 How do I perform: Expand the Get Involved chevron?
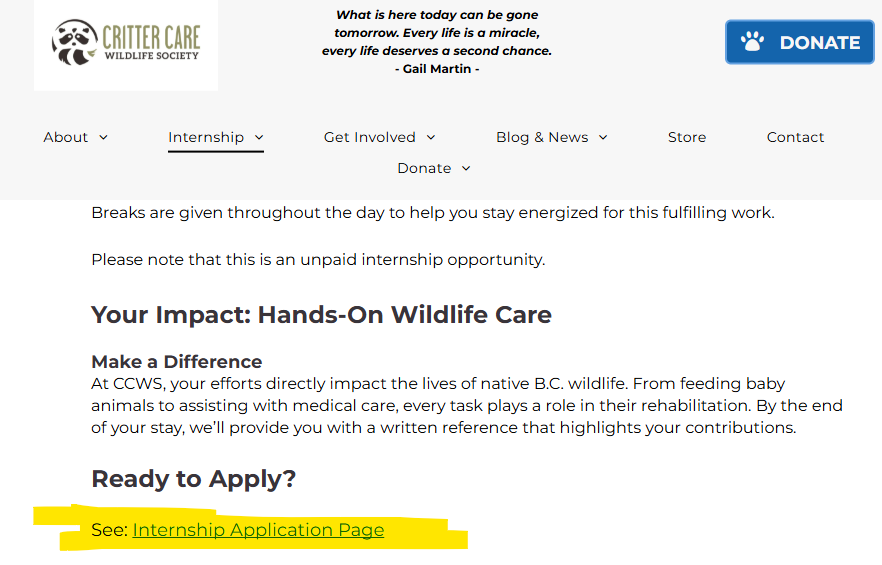431,138
